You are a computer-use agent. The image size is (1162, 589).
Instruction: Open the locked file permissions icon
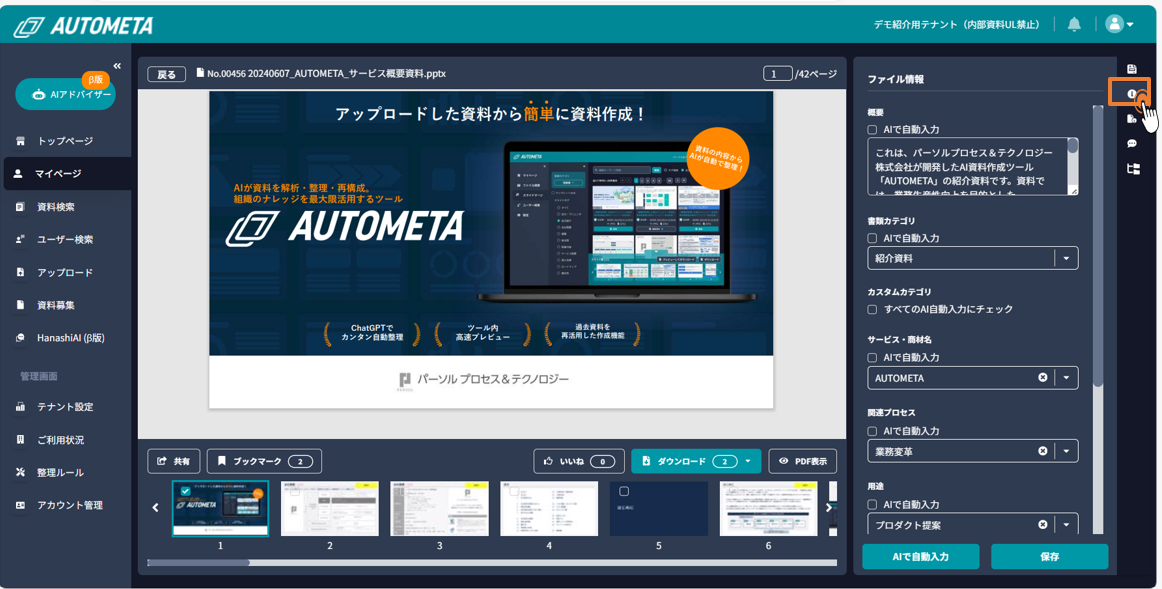pos(1132,119)
